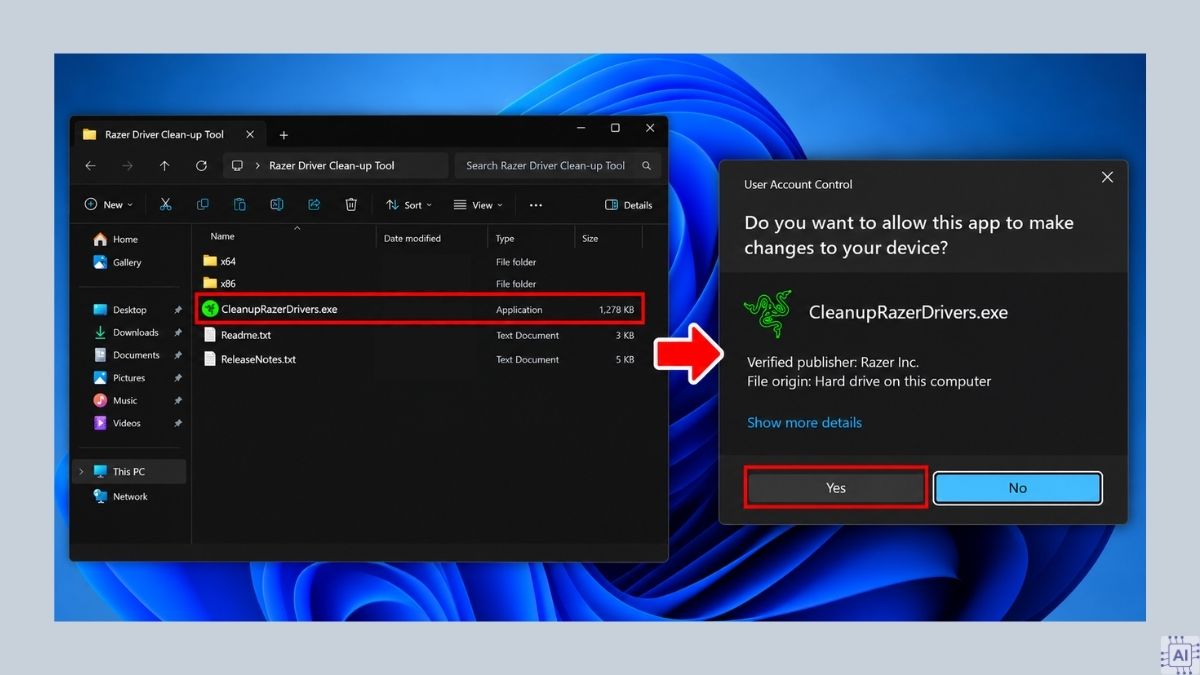
Task: Open the Details pane
Action: click(629, 205)
